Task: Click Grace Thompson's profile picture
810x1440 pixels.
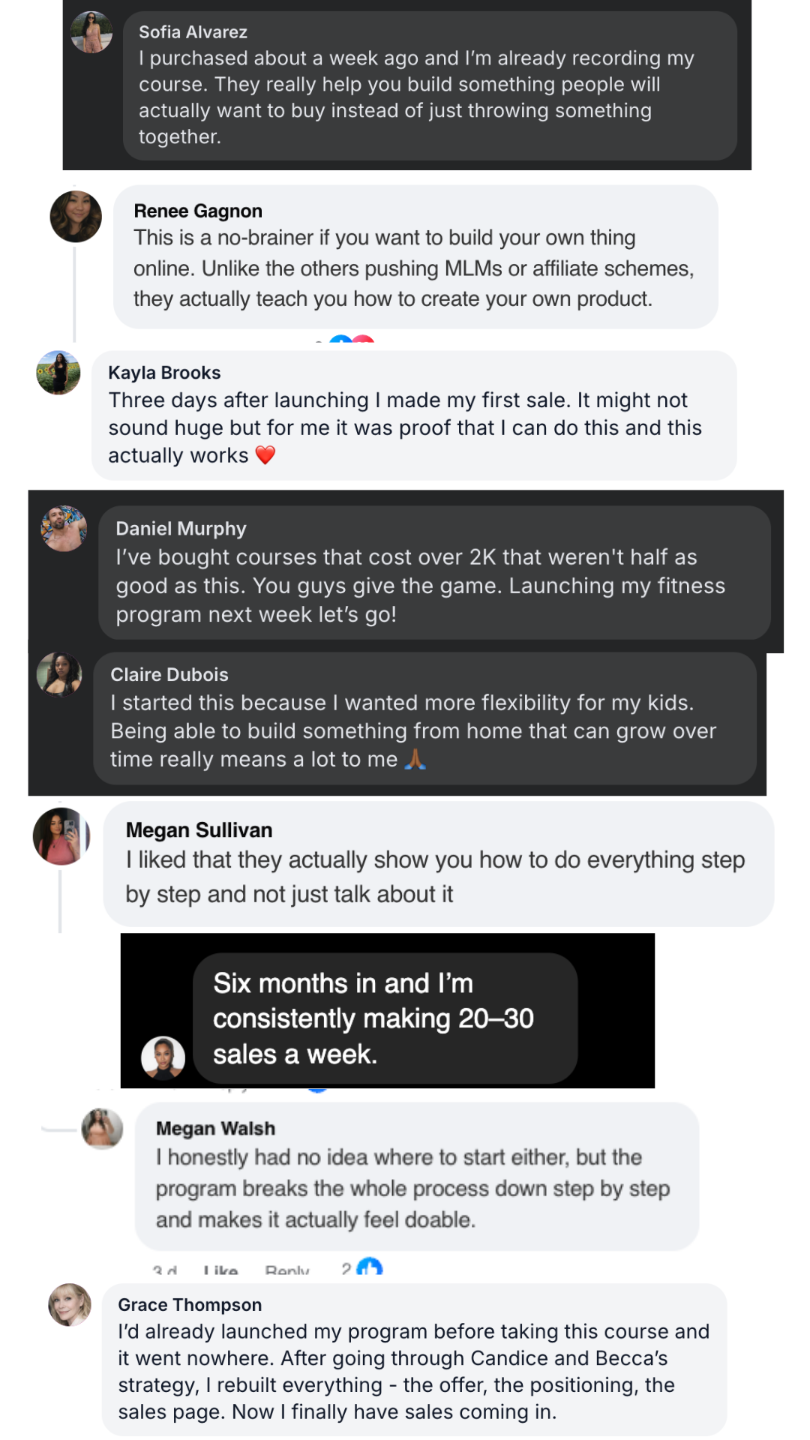Action: click(70, 1304)
